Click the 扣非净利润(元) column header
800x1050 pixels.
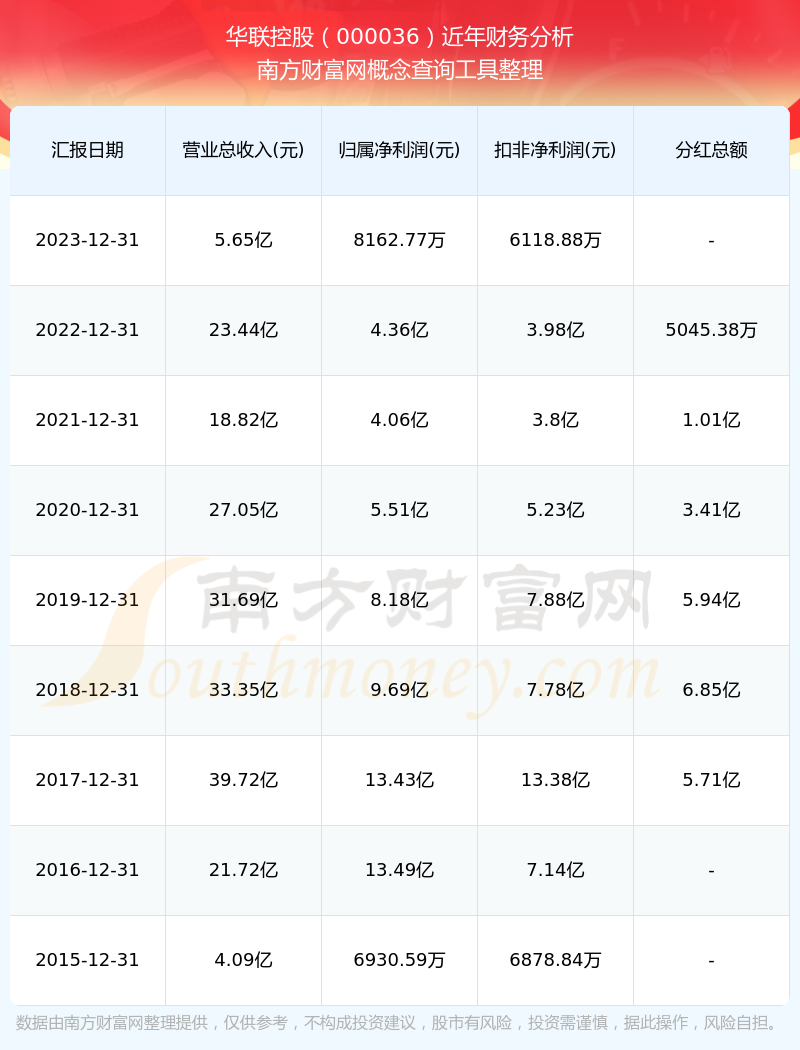(556, 150)
